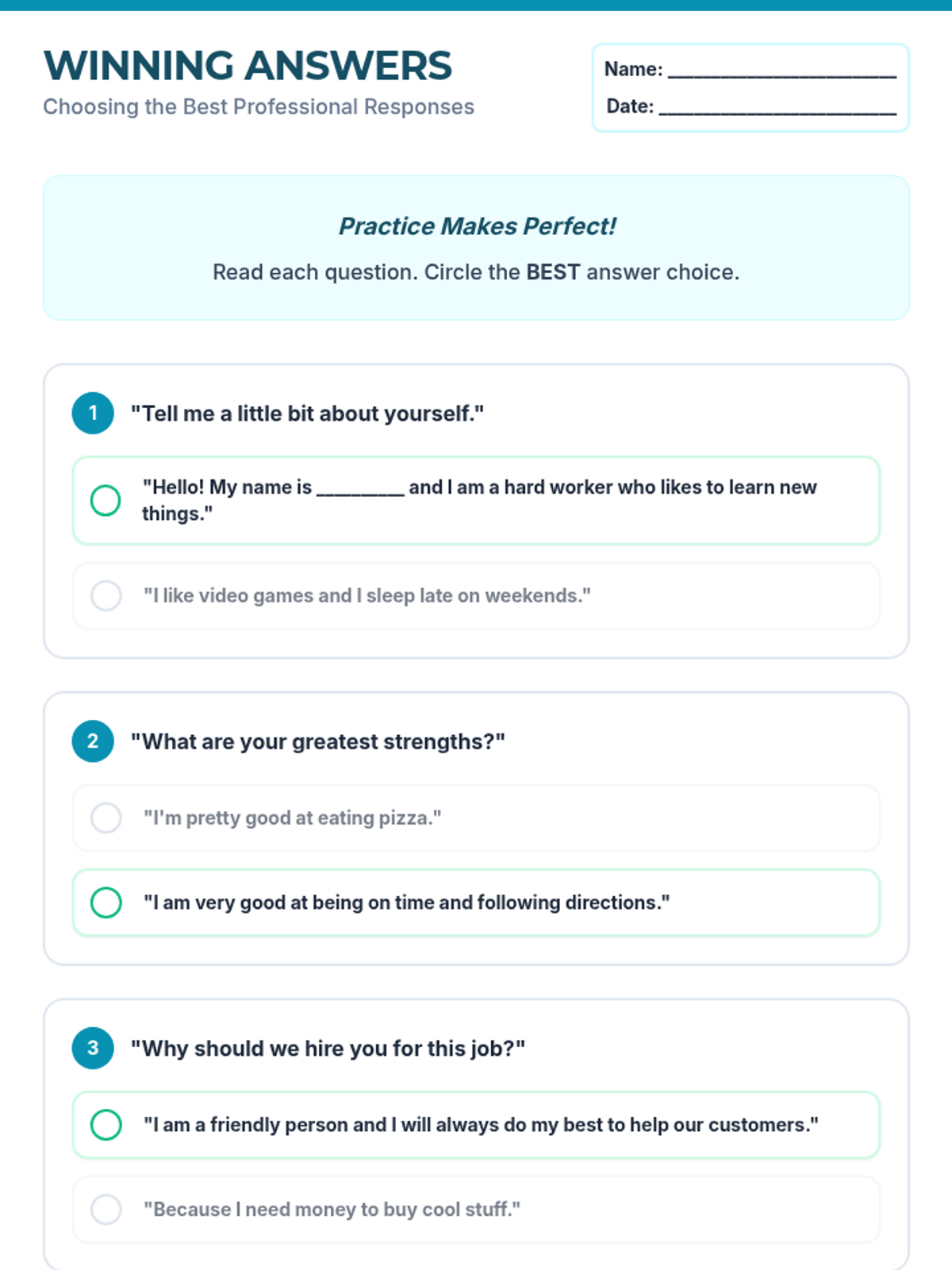Click the number 3 question badge

[x=93, y=1048]
